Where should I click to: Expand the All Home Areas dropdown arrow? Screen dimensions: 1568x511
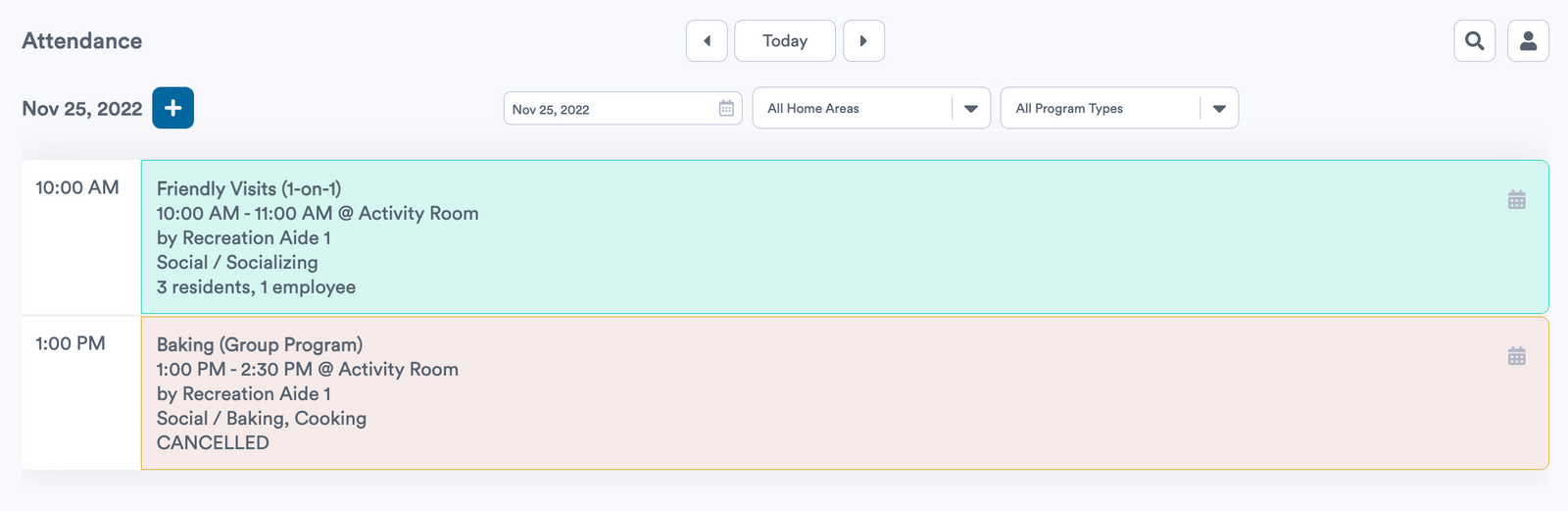pyautogui.click(x=971, y=109)
